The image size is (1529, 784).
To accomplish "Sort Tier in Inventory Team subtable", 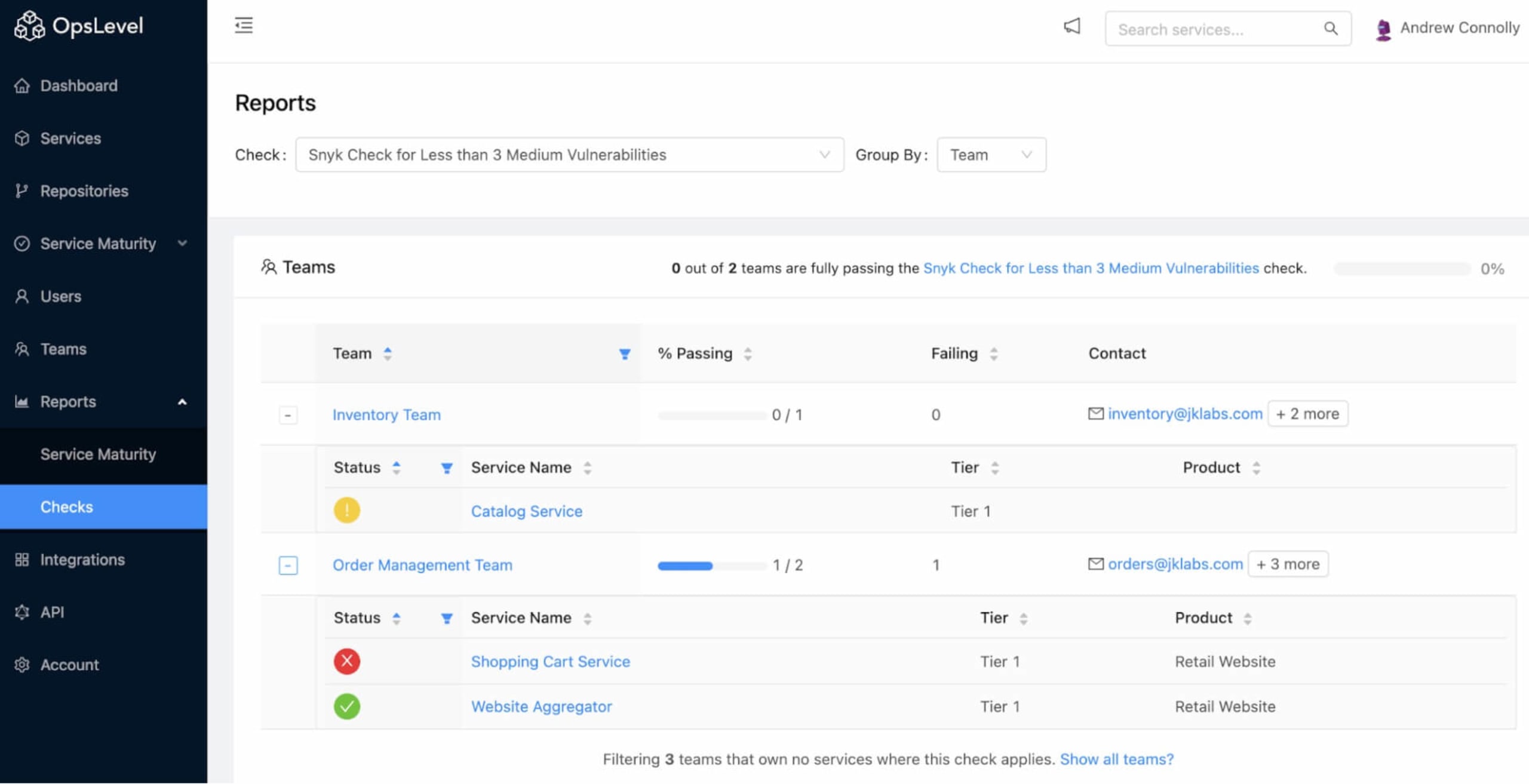I will tap(995, 468).
